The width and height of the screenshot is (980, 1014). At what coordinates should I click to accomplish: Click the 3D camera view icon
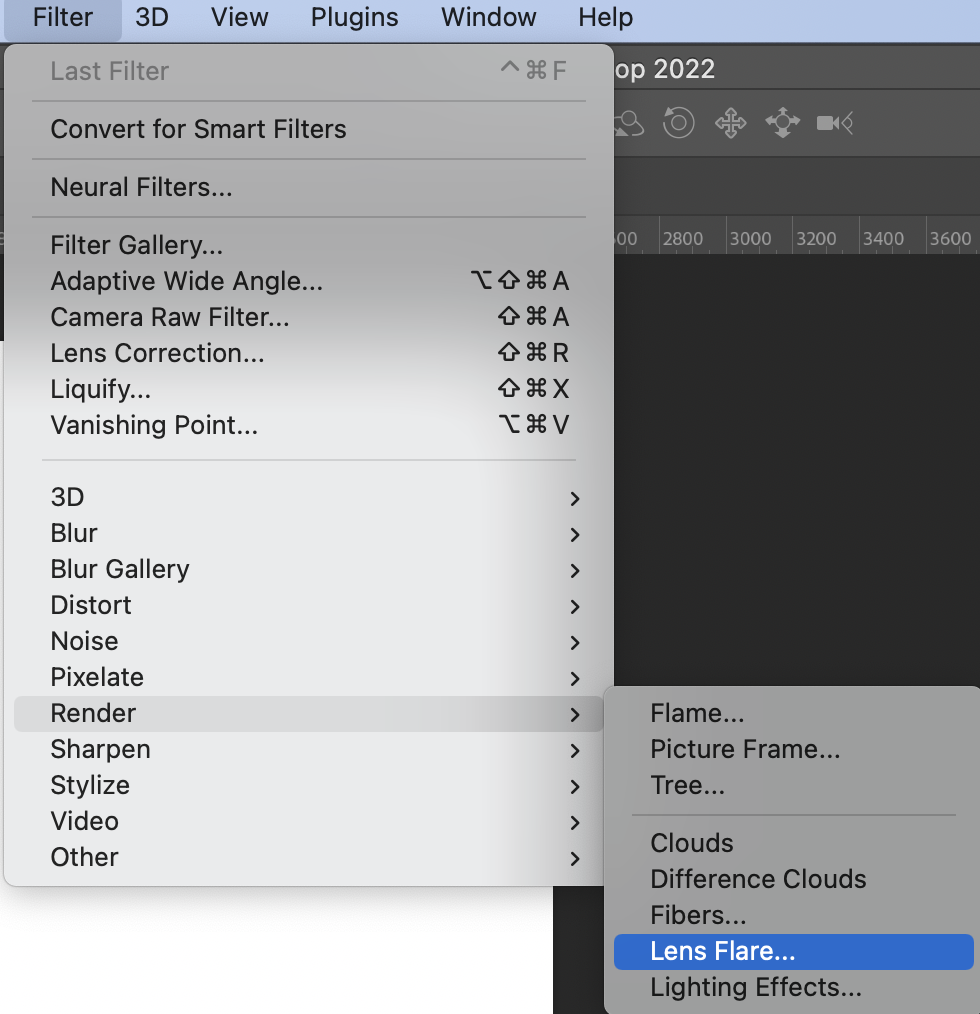(x=833, y=123)
